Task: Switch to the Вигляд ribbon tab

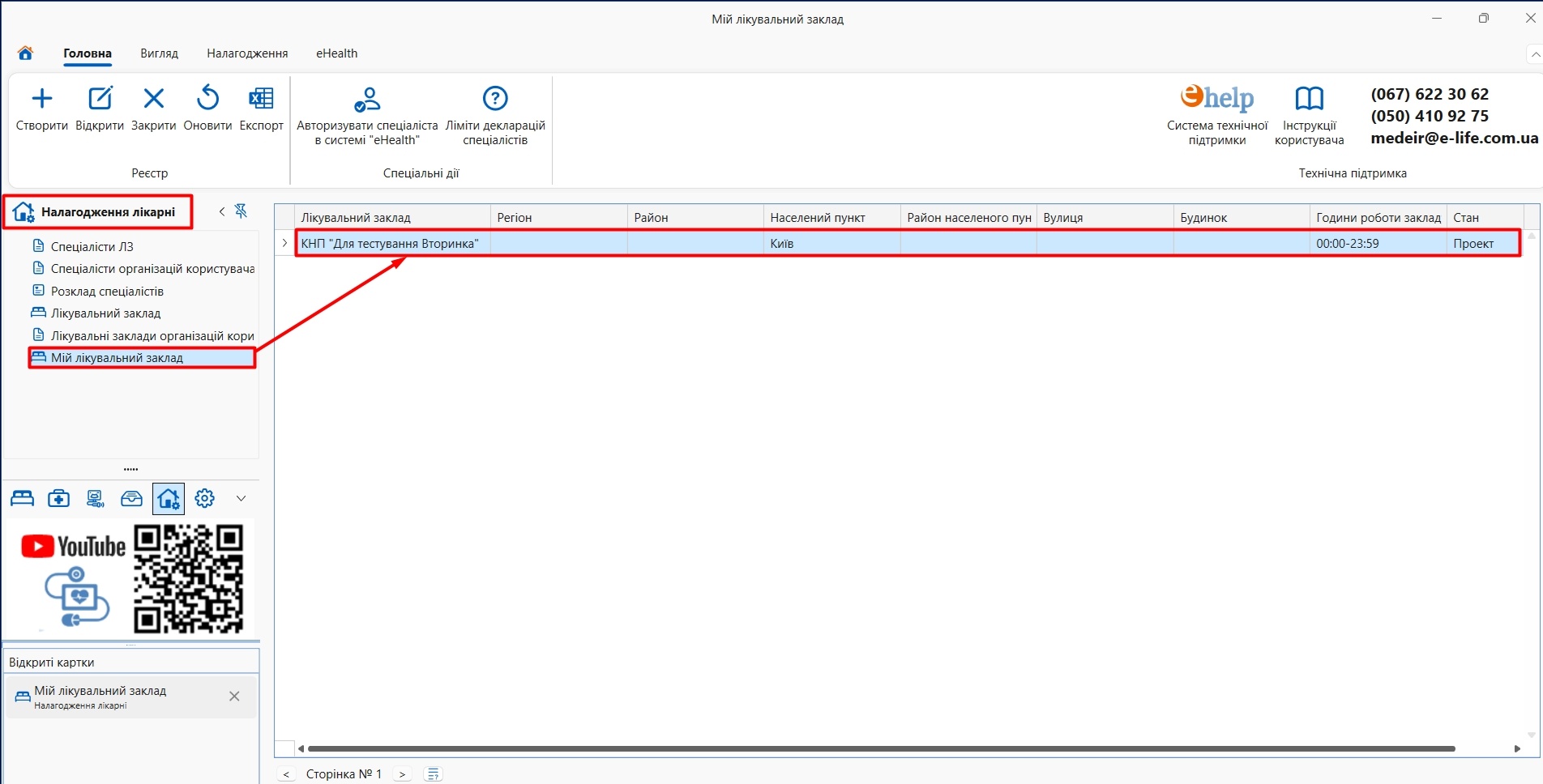Action: click(x=159, y=53)
